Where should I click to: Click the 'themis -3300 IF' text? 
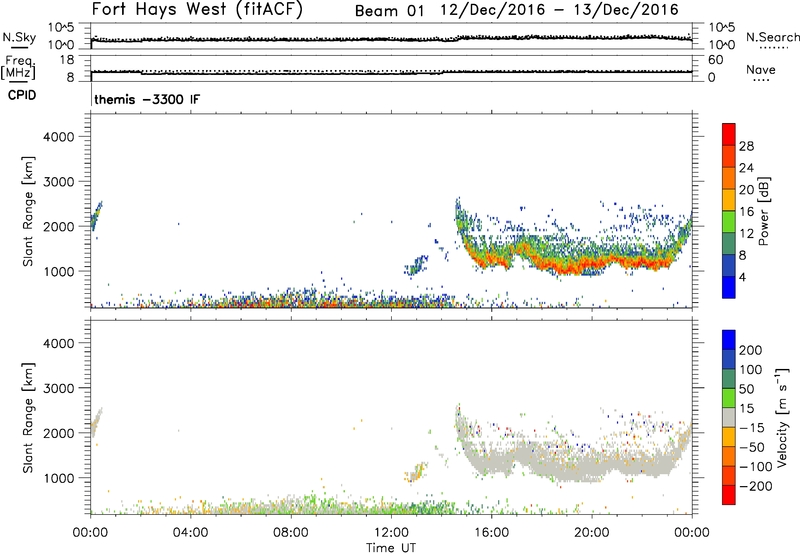[147, 99]
